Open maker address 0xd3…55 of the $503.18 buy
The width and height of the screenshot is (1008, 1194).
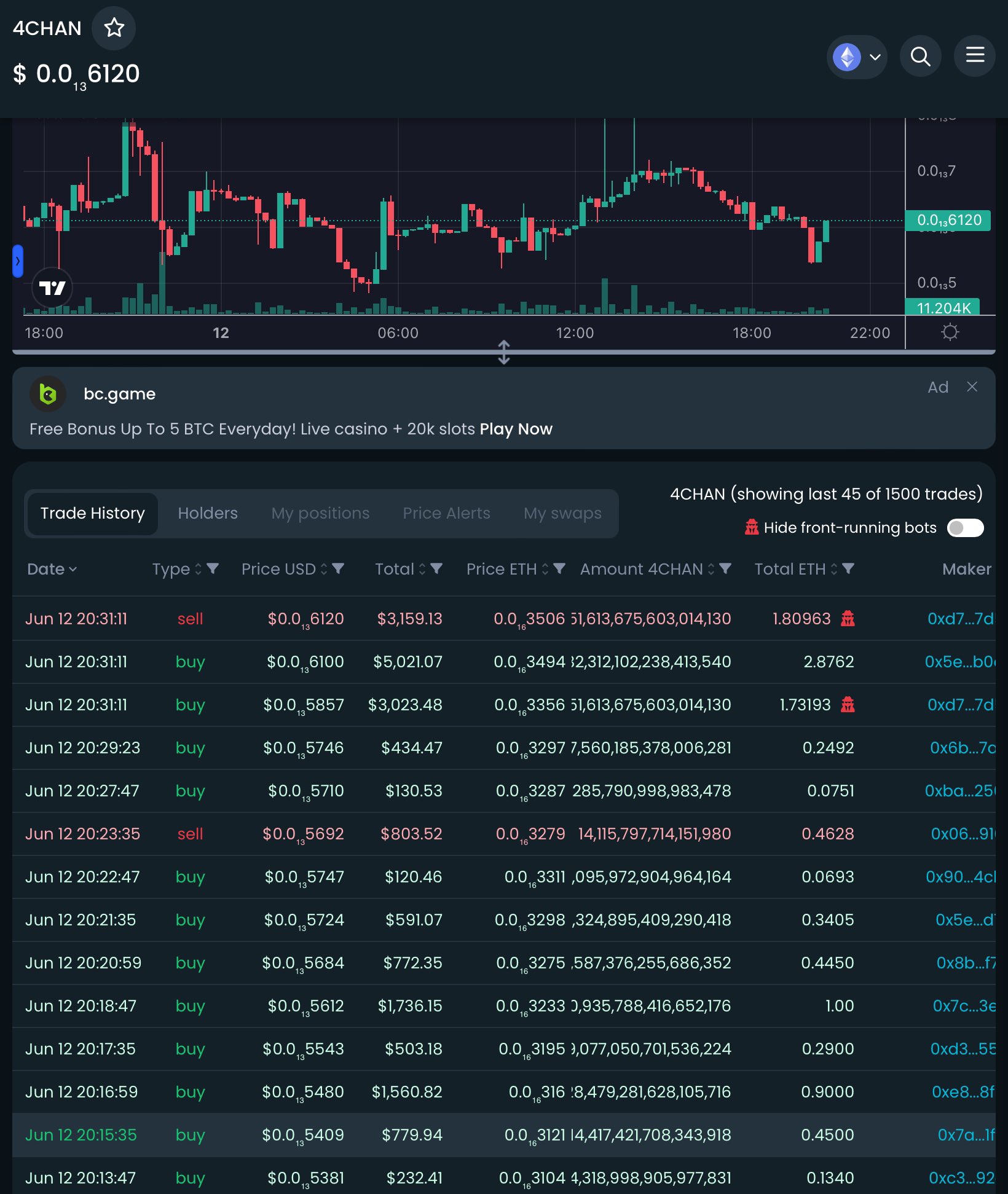963,1049
